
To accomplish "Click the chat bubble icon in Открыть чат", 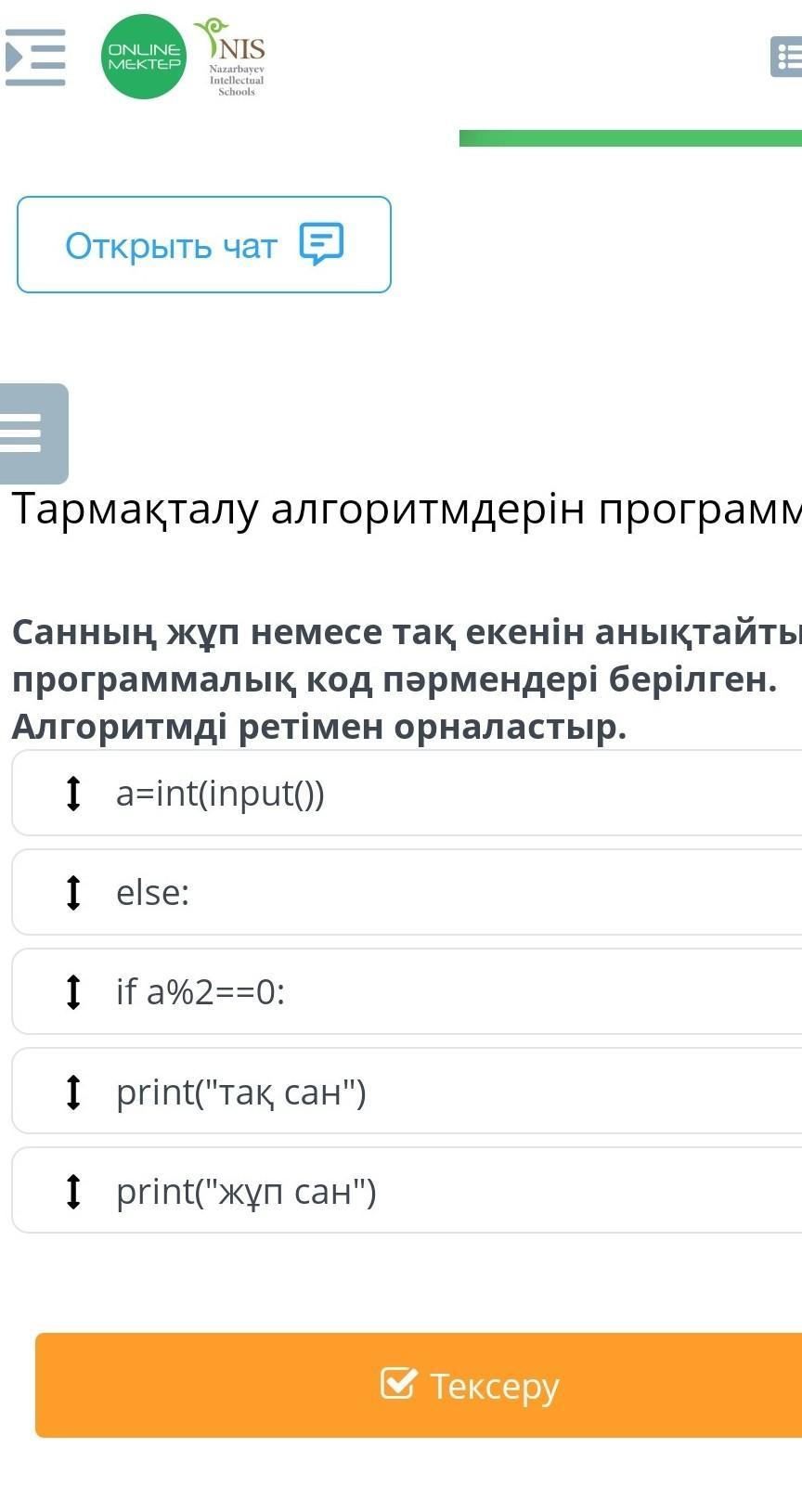I will tap(321, 244).
